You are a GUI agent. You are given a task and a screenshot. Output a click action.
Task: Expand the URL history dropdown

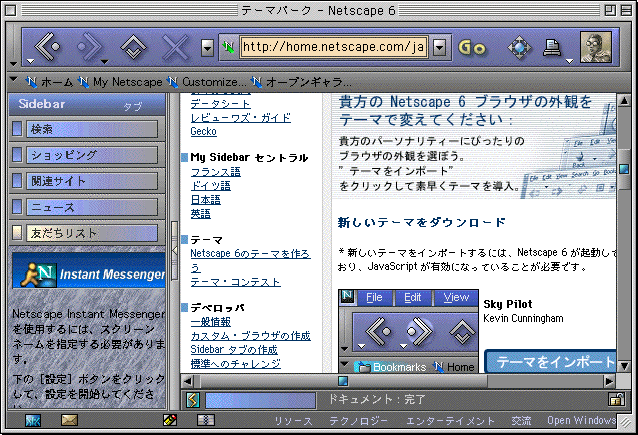[x=439, y=48]
